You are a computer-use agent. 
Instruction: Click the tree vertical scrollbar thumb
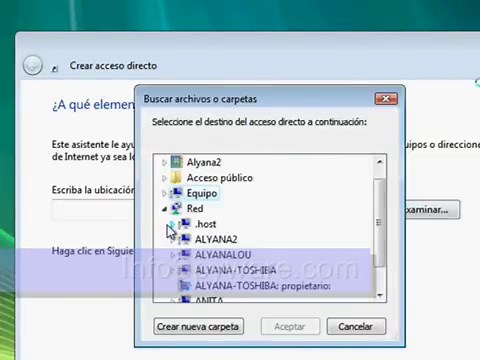pyautogui.click(x=379, y=222)
